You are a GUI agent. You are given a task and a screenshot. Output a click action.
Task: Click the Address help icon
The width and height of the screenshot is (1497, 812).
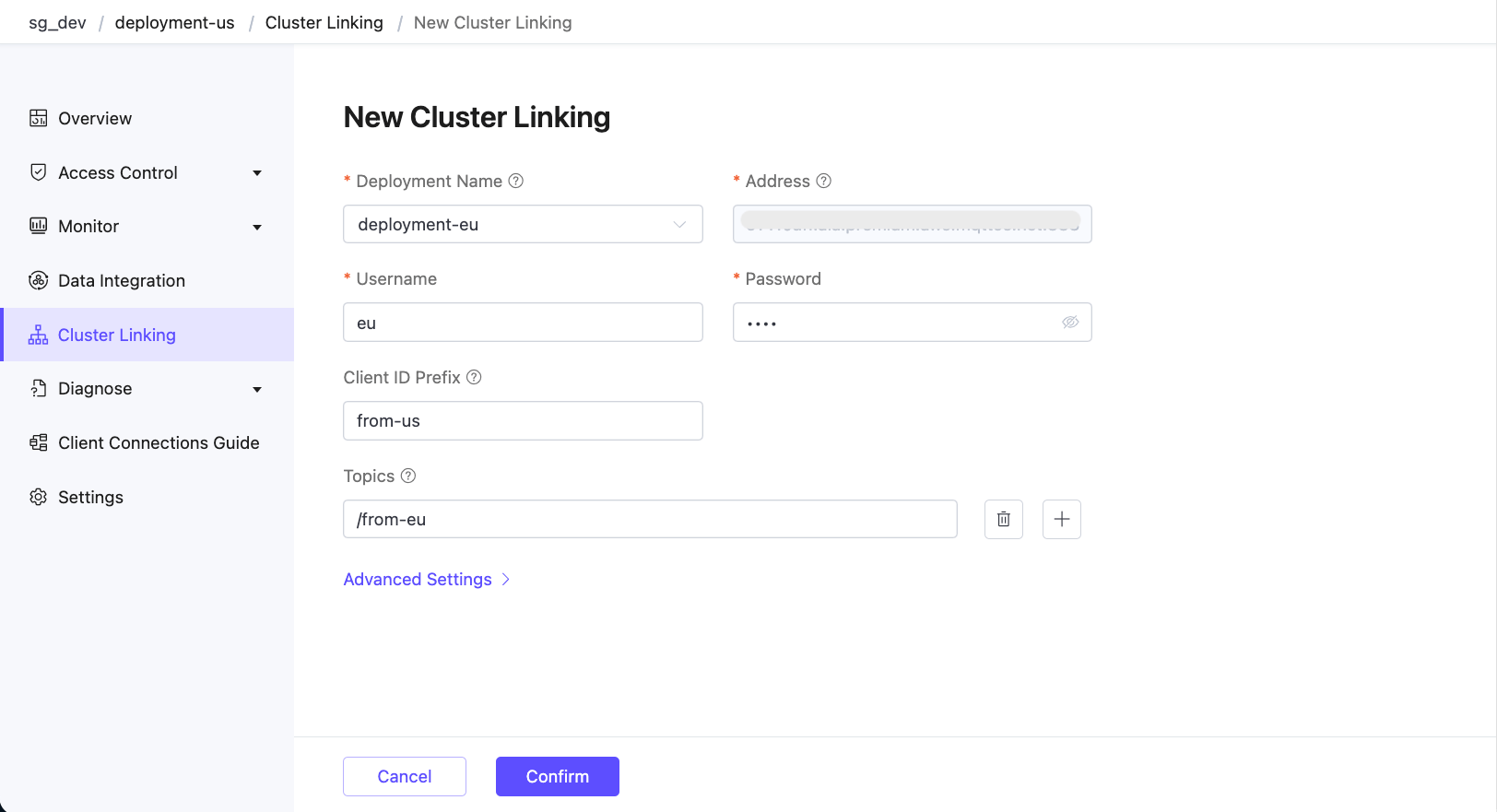coord(824,181)
